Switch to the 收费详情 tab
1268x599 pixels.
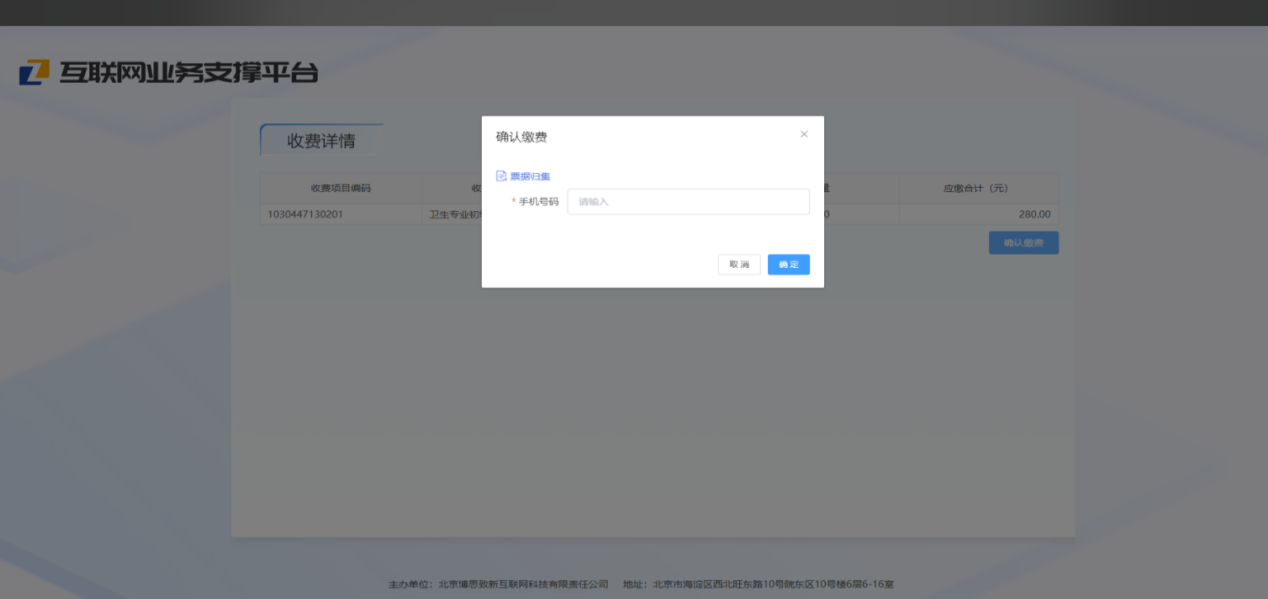point(321,141)
